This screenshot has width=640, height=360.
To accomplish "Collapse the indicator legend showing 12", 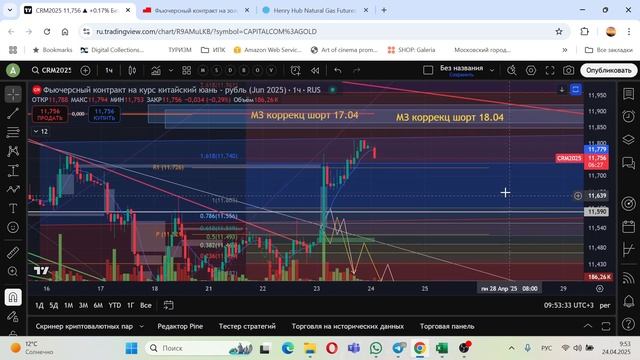I will [40, 131].
